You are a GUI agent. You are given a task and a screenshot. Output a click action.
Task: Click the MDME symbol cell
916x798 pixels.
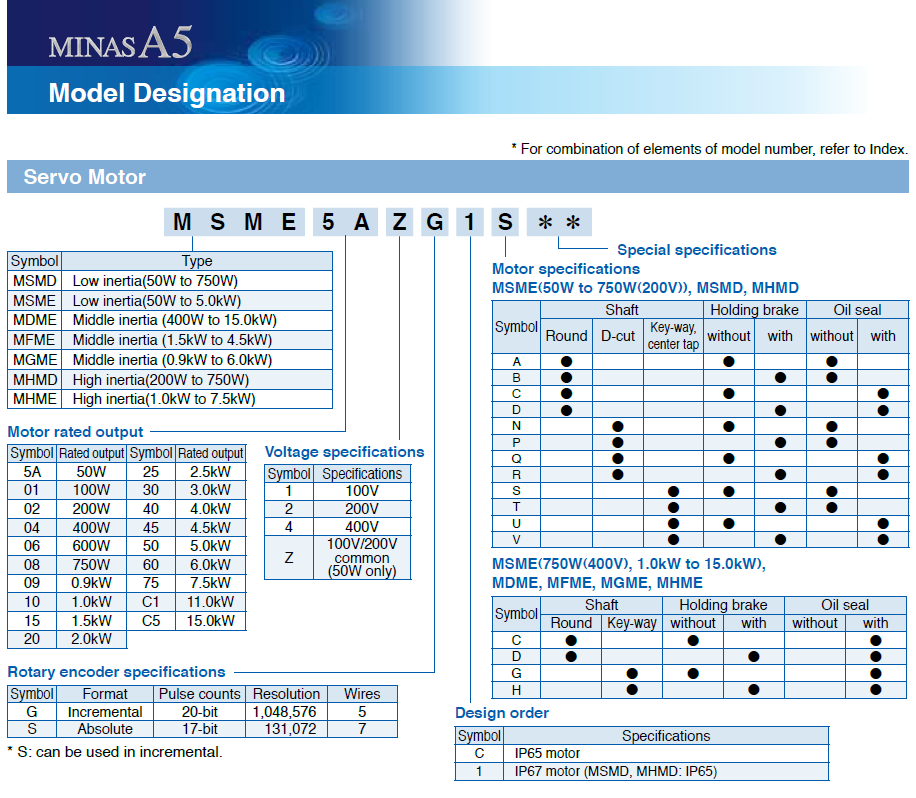pyautogui.click(x=34, y=320)
